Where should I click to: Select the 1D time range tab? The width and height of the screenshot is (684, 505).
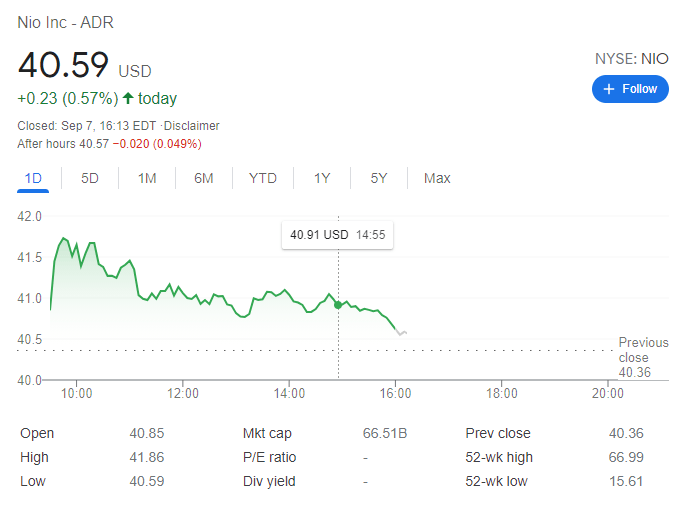point(33,178)
